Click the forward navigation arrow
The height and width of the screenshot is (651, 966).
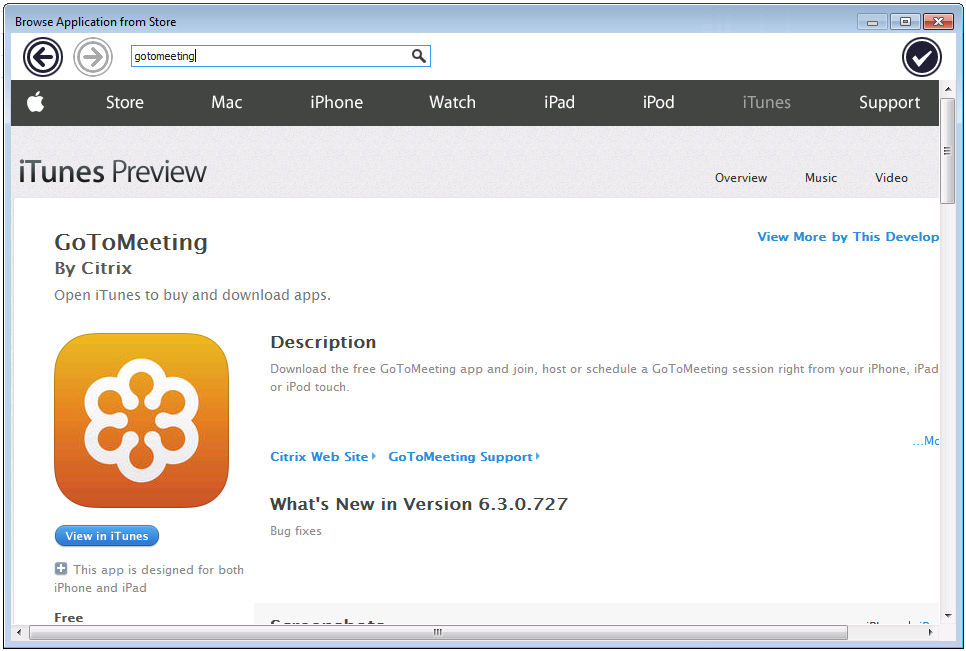click(x=93, y=56)
